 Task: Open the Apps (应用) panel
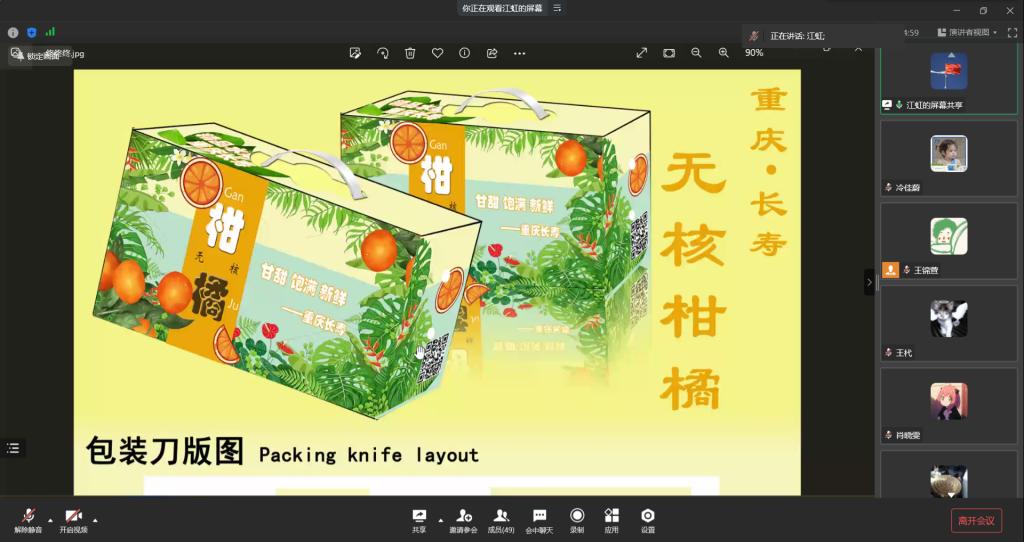pos(611,518)
